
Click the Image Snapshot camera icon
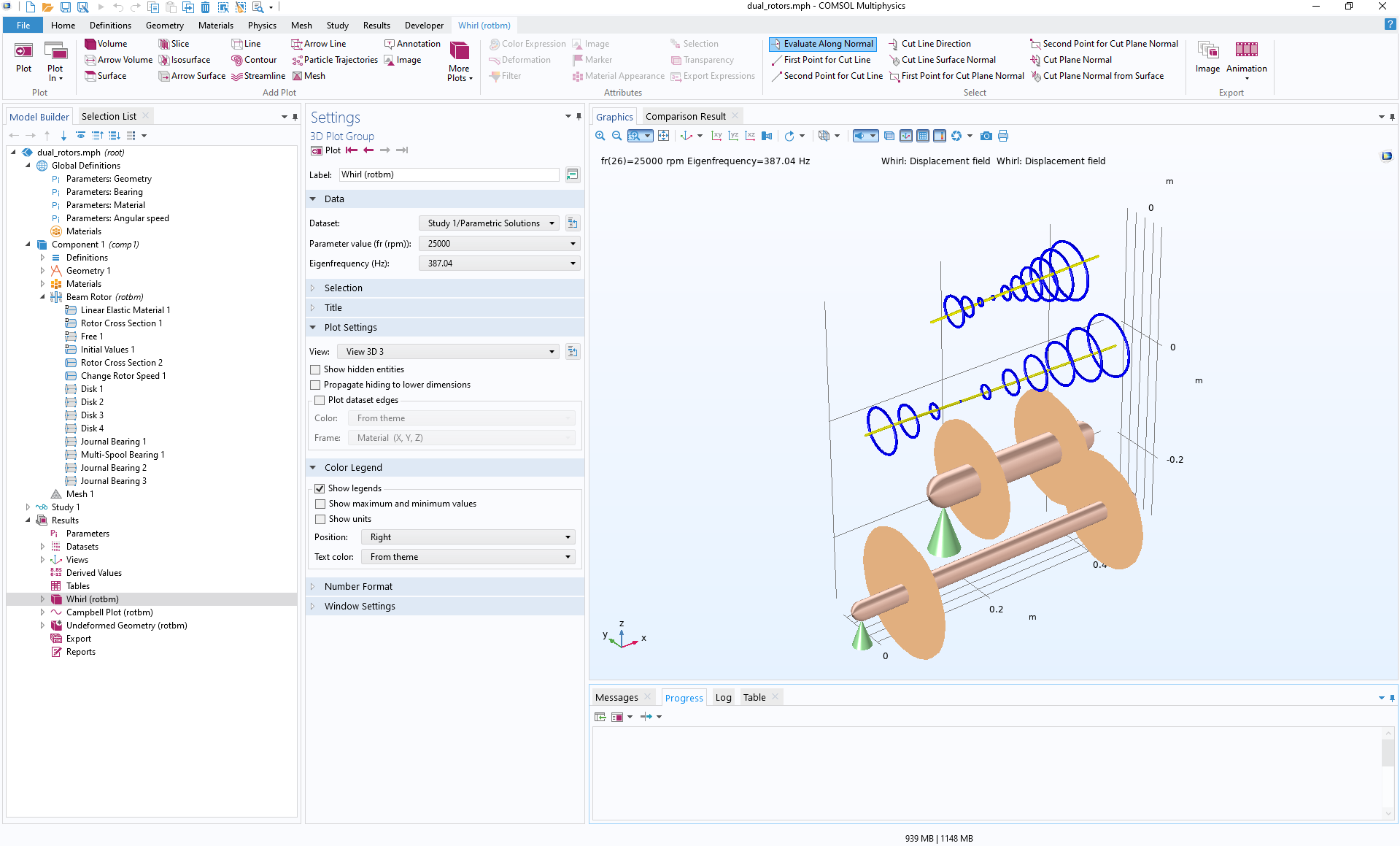tap(986, 136)
